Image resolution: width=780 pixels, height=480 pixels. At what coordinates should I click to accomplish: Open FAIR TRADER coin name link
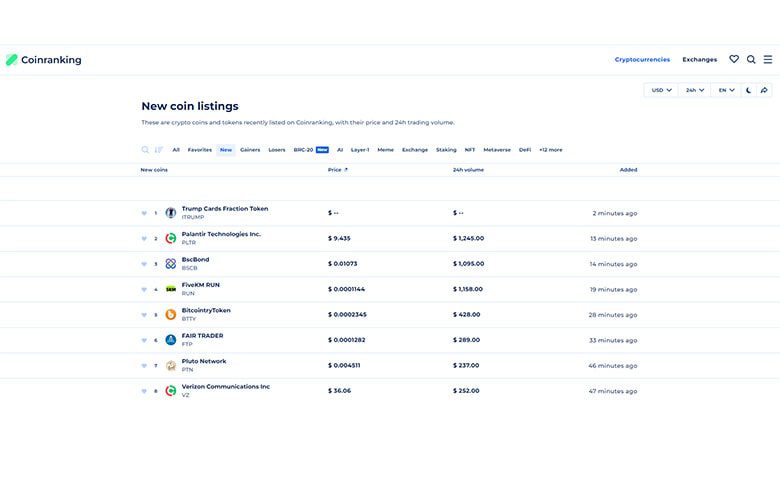202,336
